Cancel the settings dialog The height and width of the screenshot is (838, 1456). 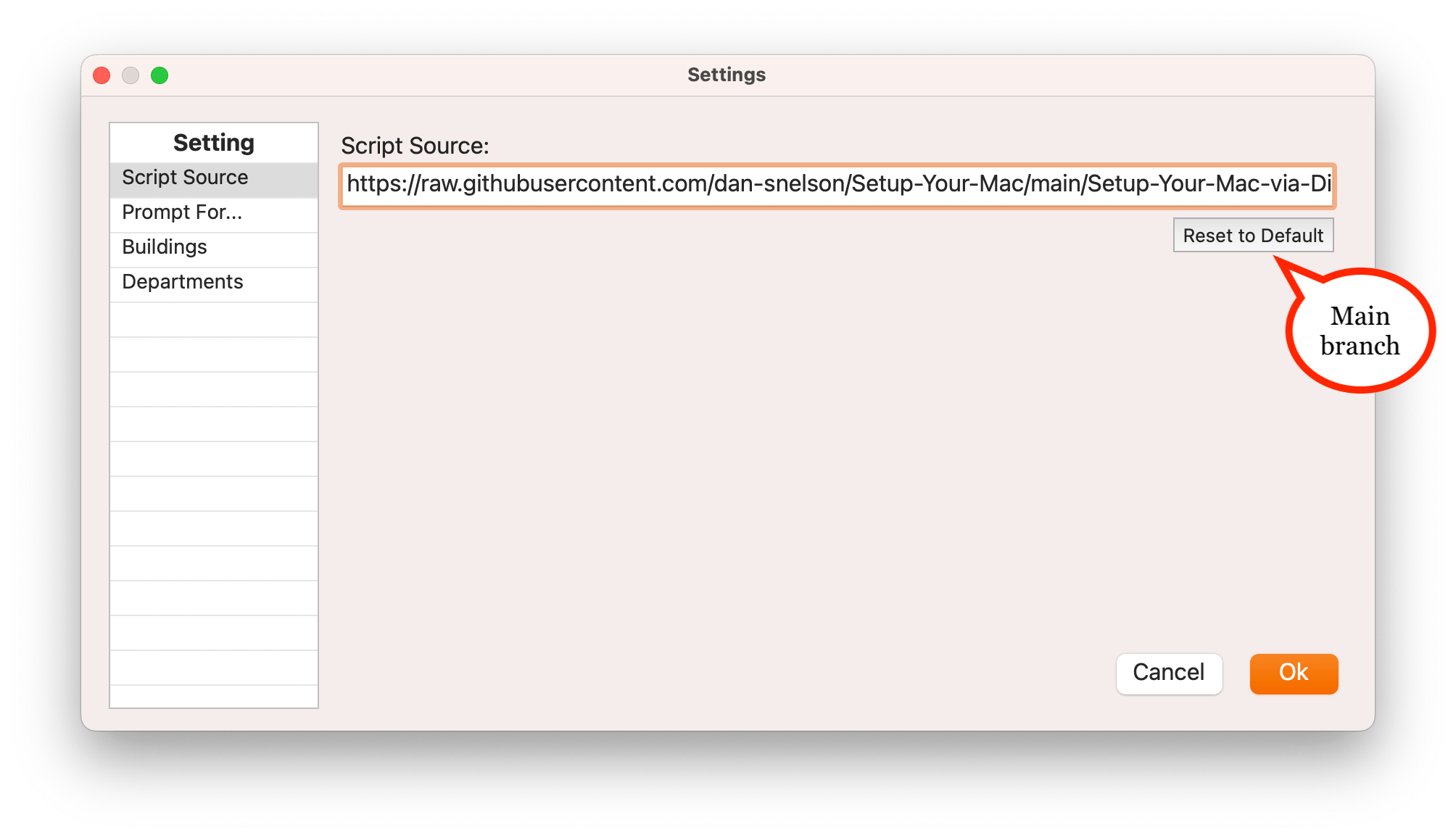1169,673
